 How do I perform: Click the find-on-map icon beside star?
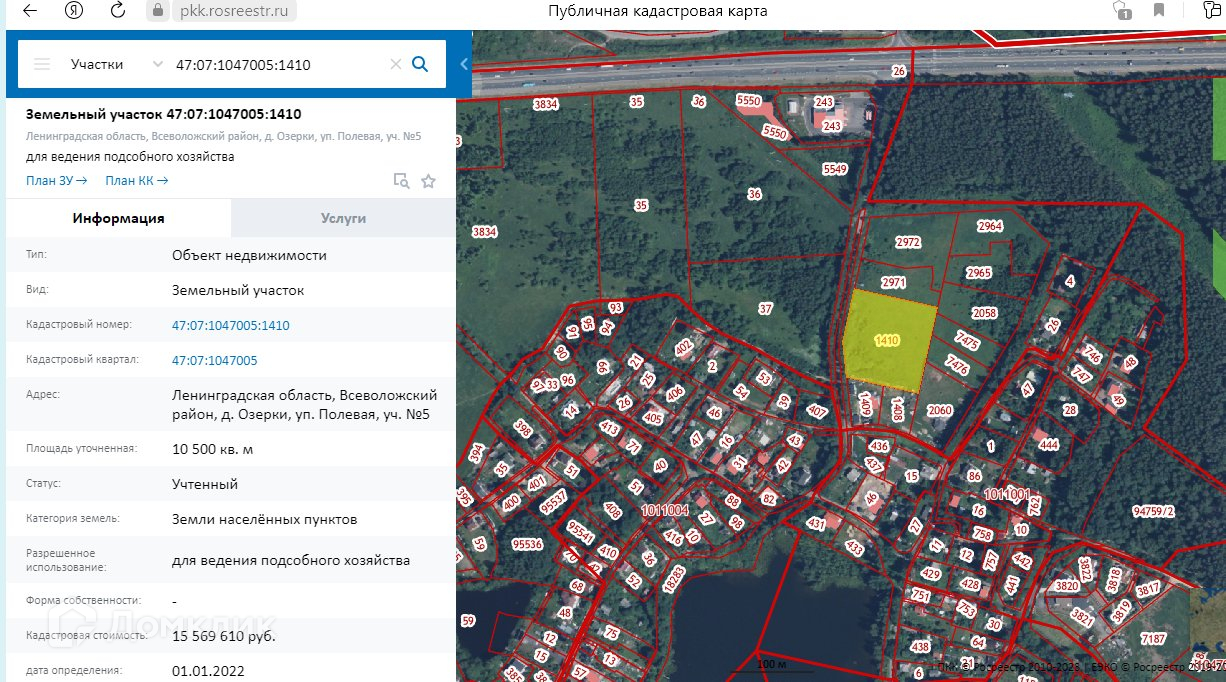click(x=401, y=181)
